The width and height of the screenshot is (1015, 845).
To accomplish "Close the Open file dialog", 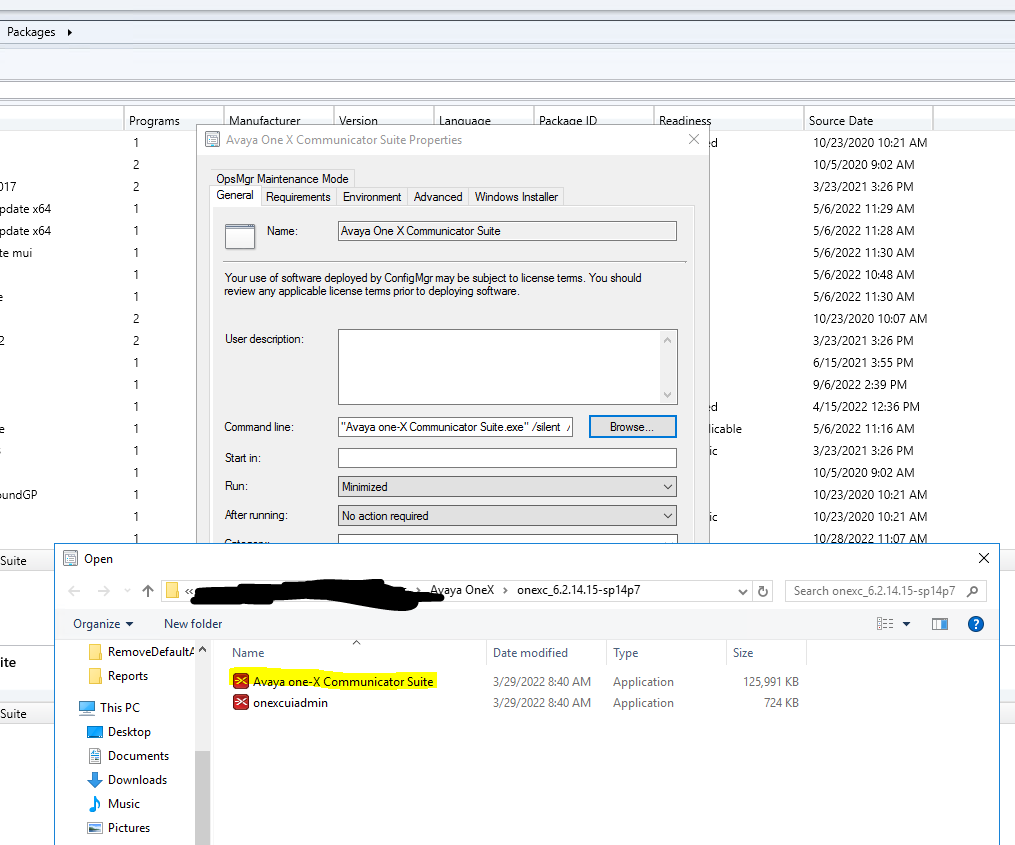I will (984, 558).
